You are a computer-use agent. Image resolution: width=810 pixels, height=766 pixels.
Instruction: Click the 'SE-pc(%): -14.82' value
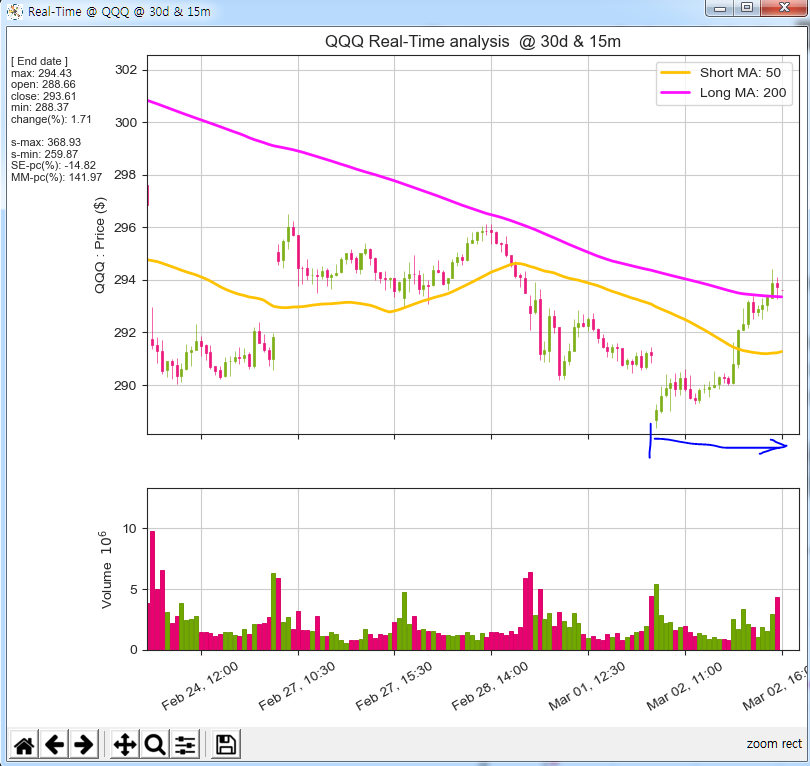53,165
